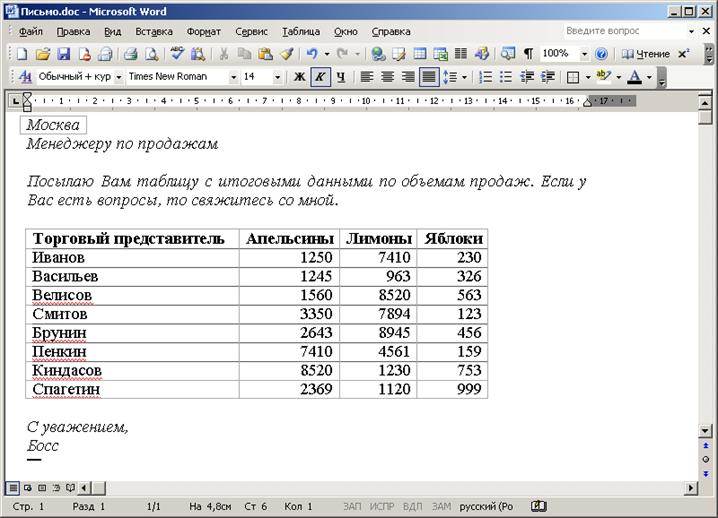Copy selection toolbar icon
Viewport: 718px width, 518px height.
tap(244, 54)
